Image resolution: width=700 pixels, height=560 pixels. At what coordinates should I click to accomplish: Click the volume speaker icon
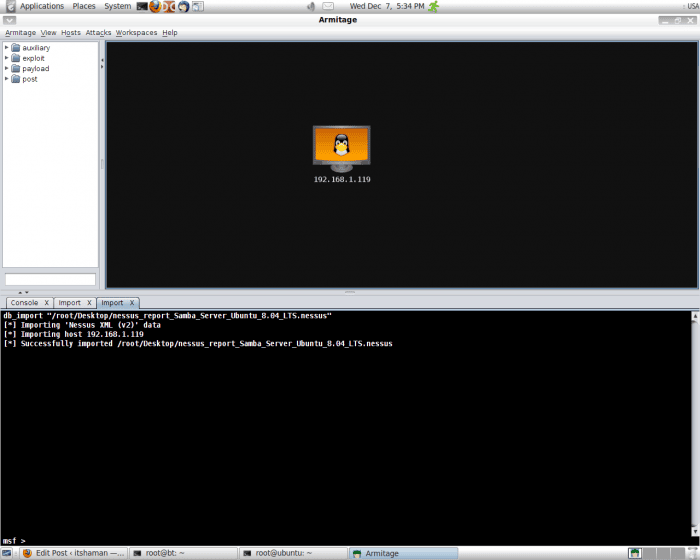(x=311, y=6)
